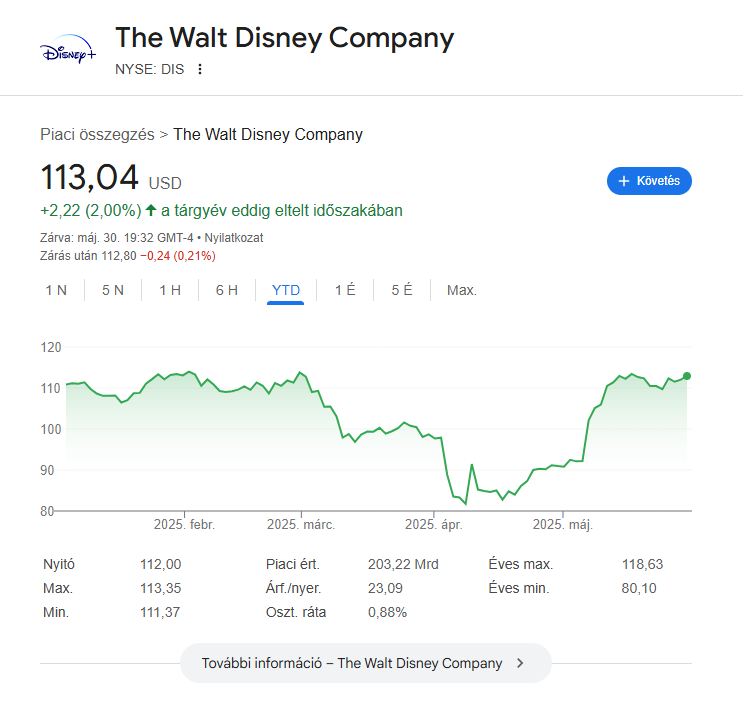Click the stock price 113,04

coord(90,177)
